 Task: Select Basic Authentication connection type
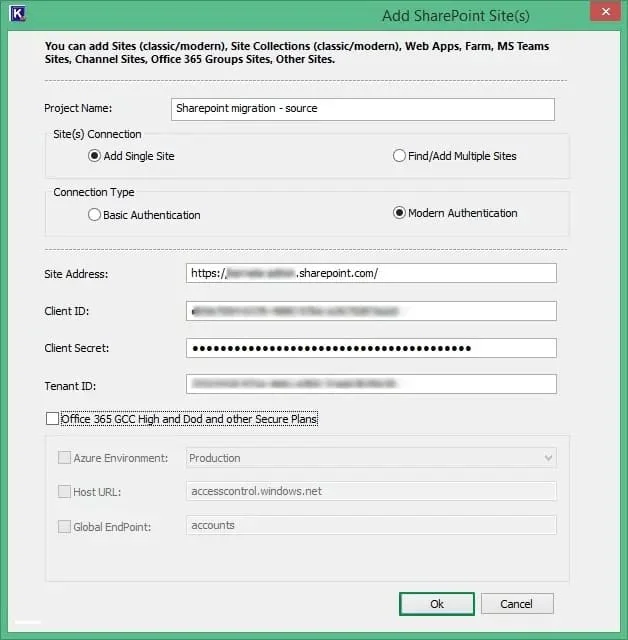click(95, 214)
